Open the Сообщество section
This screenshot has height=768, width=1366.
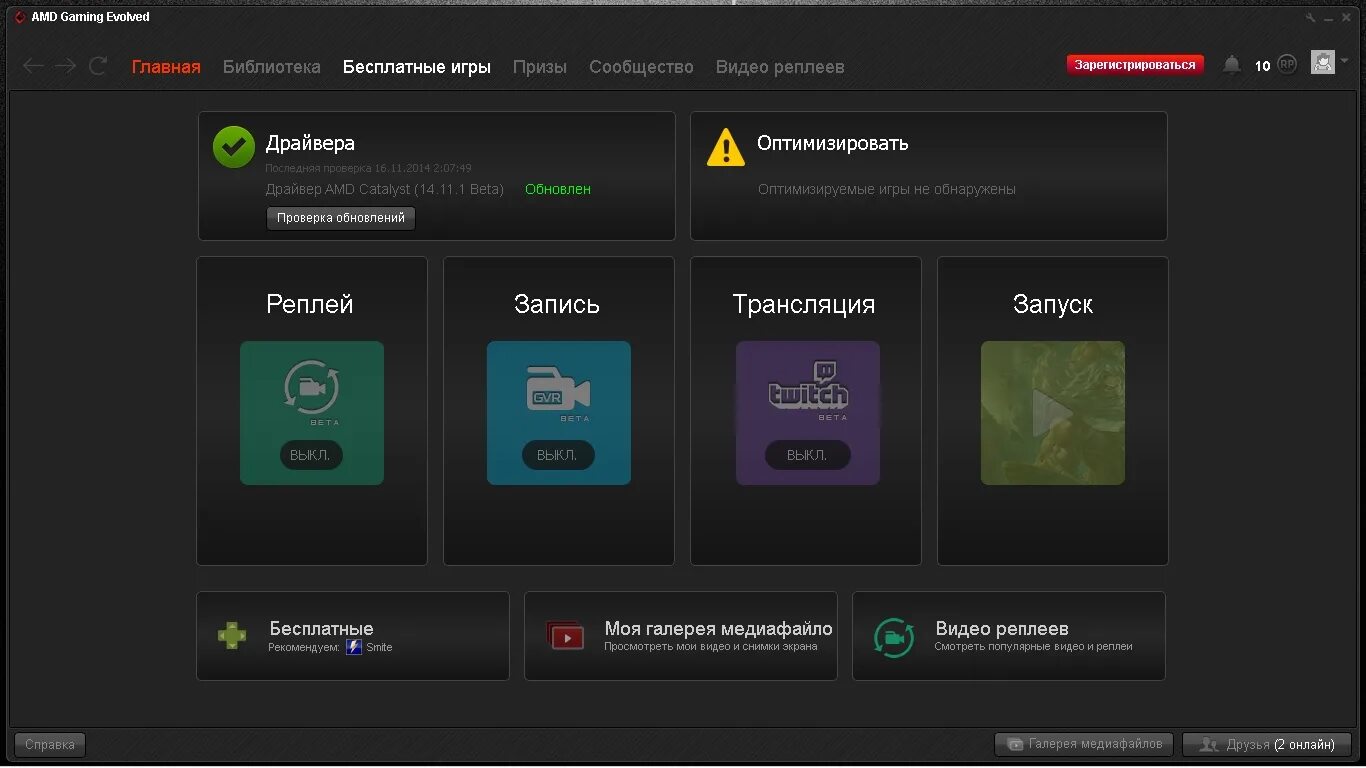tap(641, 66)
